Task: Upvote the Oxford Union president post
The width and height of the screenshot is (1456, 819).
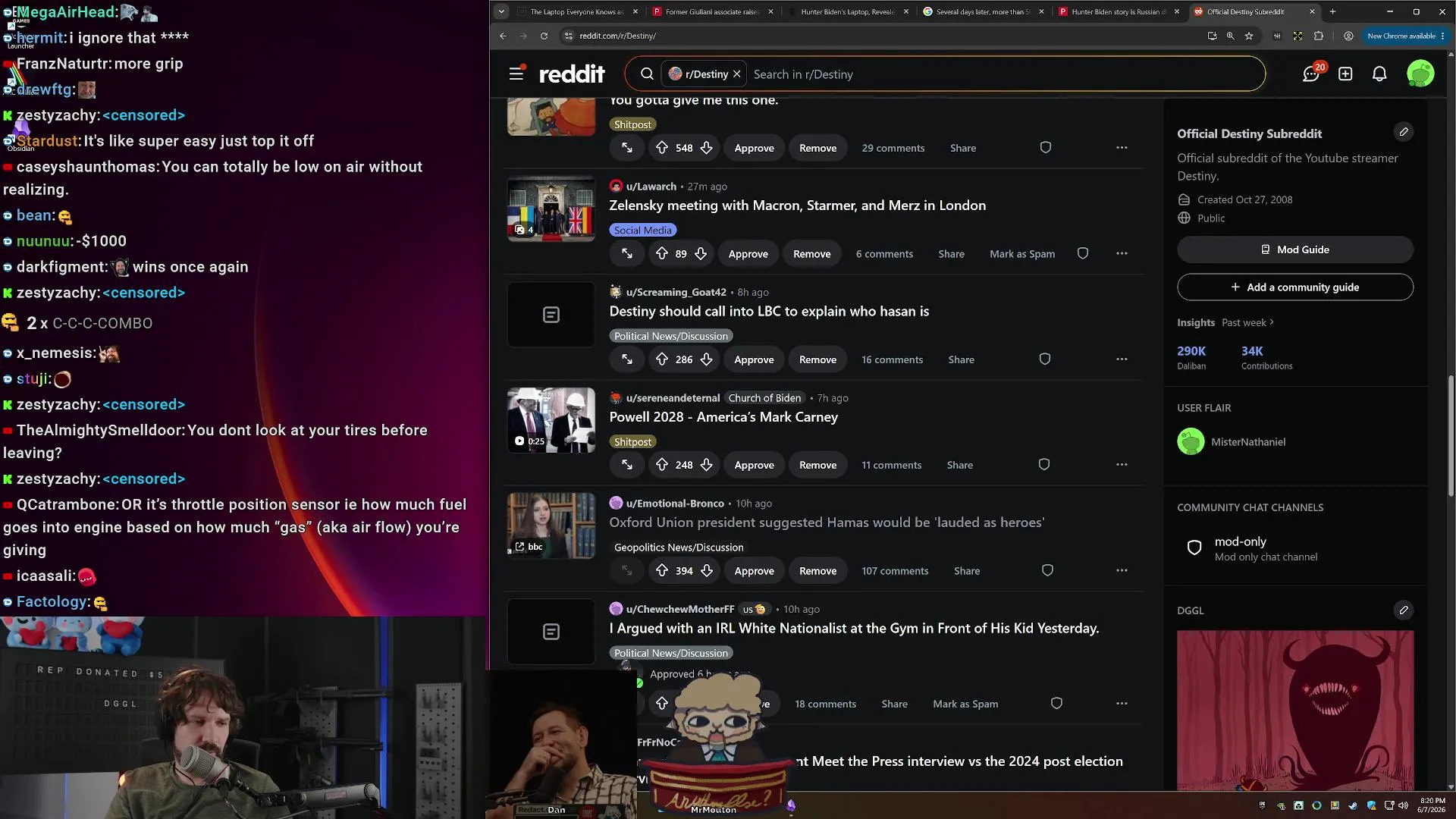Action: 662,570
